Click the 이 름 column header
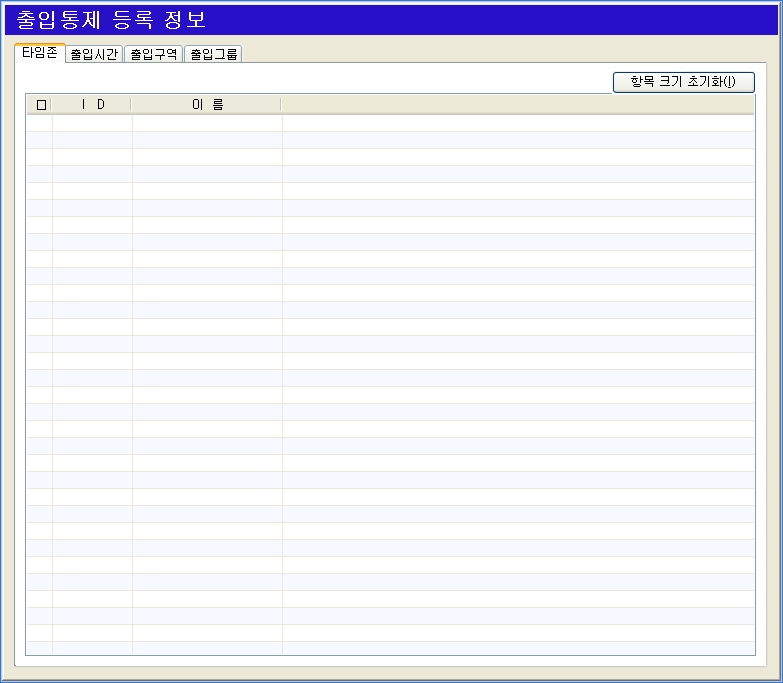 207,104
